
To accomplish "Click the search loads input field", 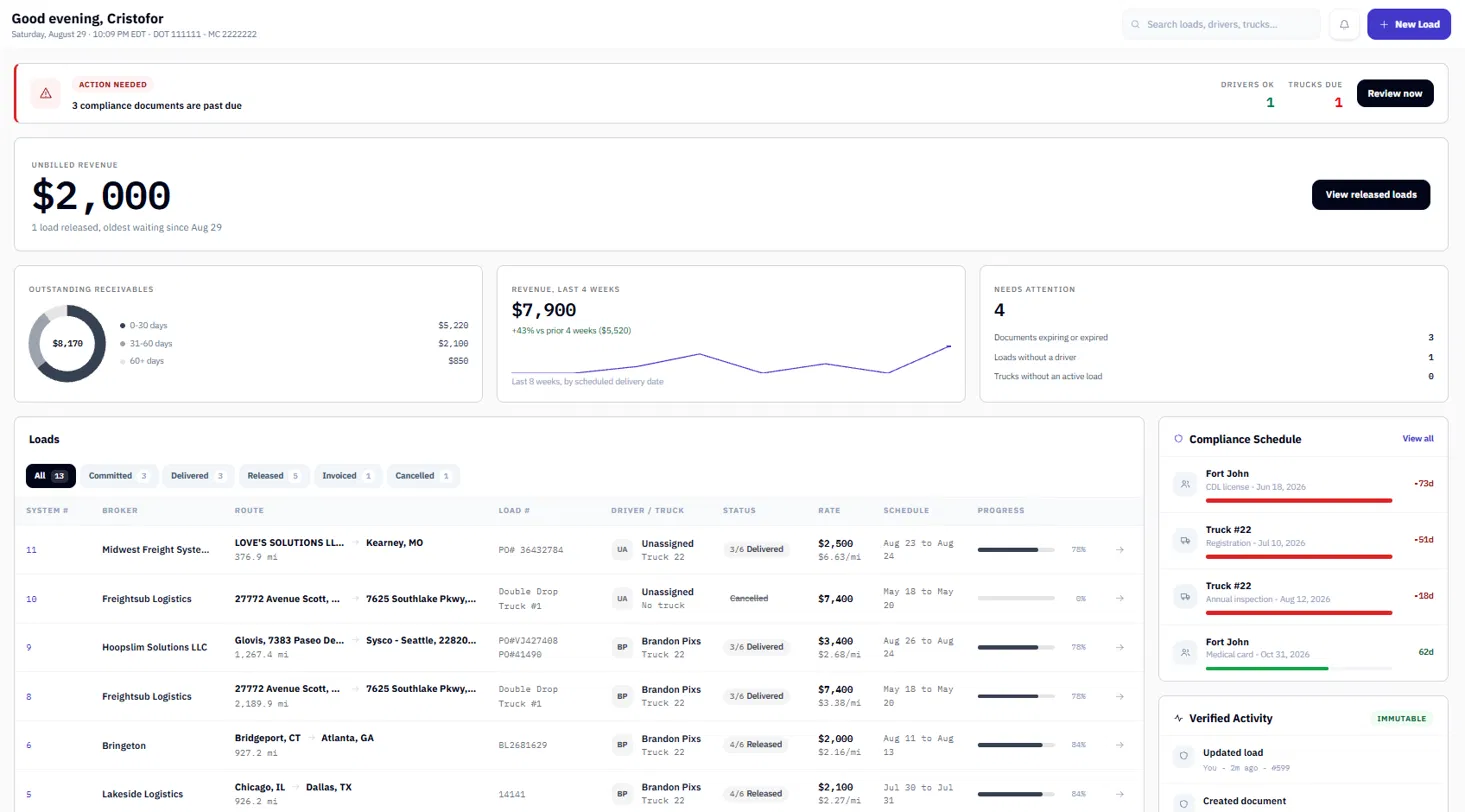I will [1222, 24].
